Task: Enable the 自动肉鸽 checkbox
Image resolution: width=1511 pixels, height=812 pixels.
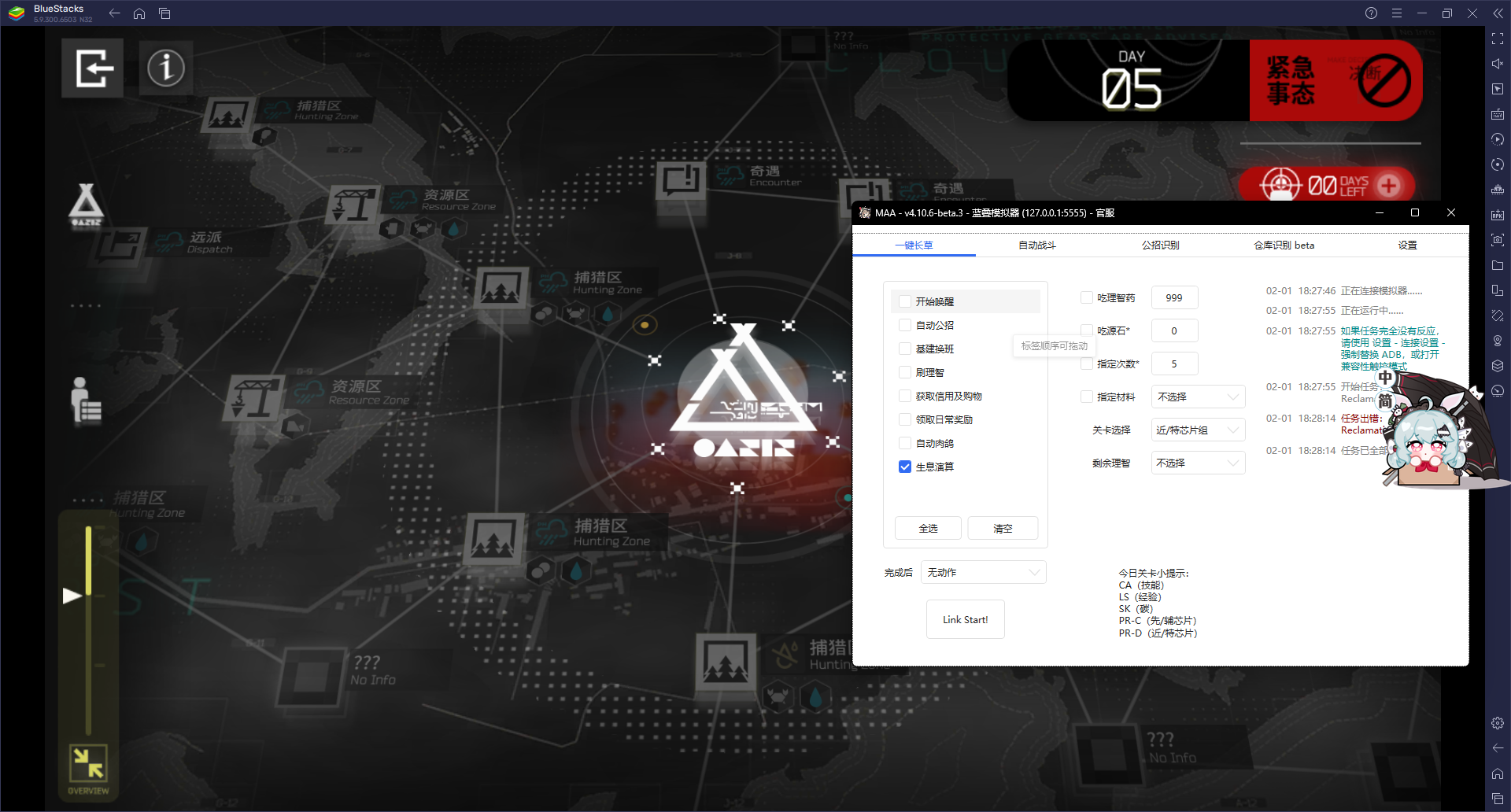Action: point(905,443)
